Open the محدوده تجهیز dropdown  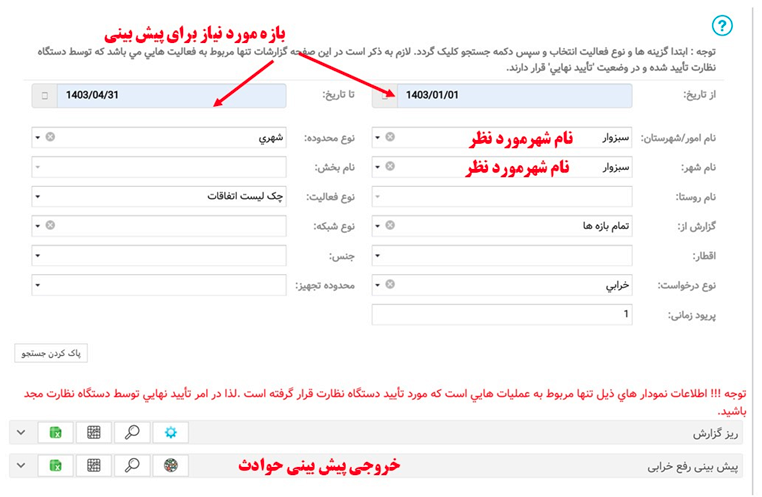pyautogui.click(x=38, y=286)
